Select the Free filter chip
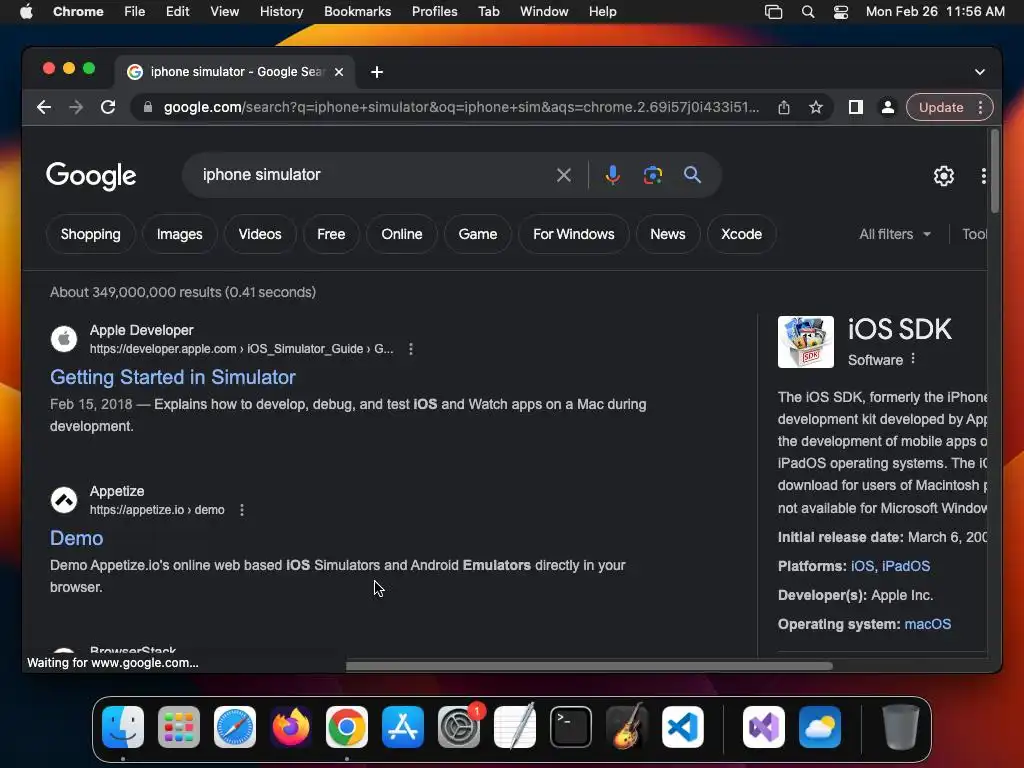Viewport: 1024px width, 768px height. 331,234
